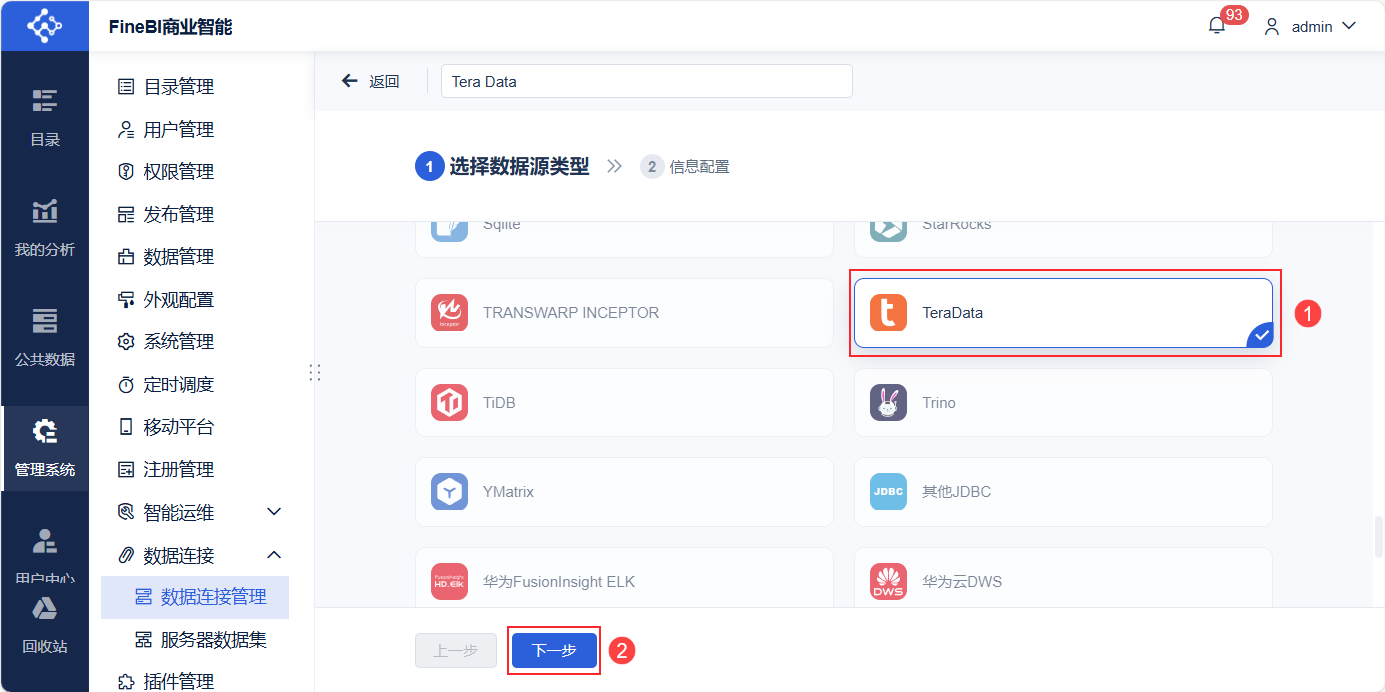Click the admin user avatar icon
Viewport: 1385px width, 692px height.
tap(1272, 27)
